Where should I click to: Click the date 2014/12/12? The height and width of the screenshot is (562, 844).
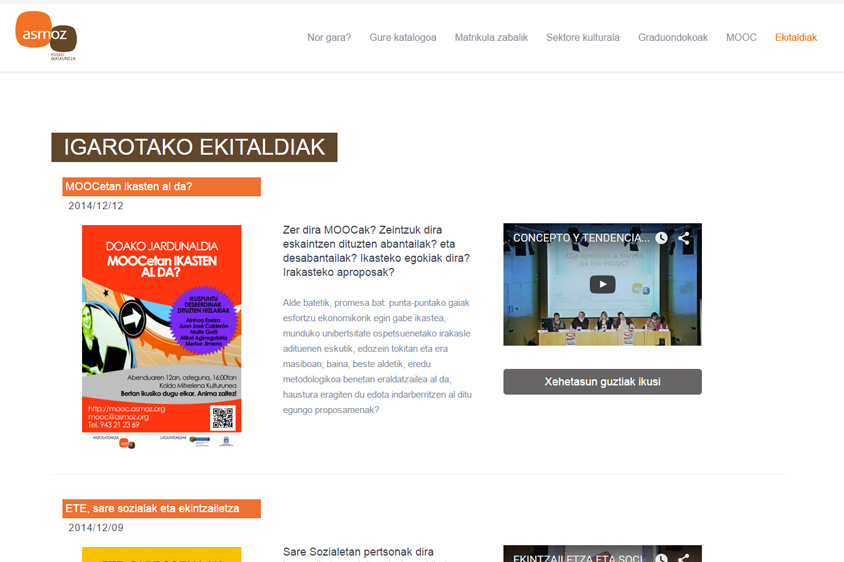[x=96, y=206]
